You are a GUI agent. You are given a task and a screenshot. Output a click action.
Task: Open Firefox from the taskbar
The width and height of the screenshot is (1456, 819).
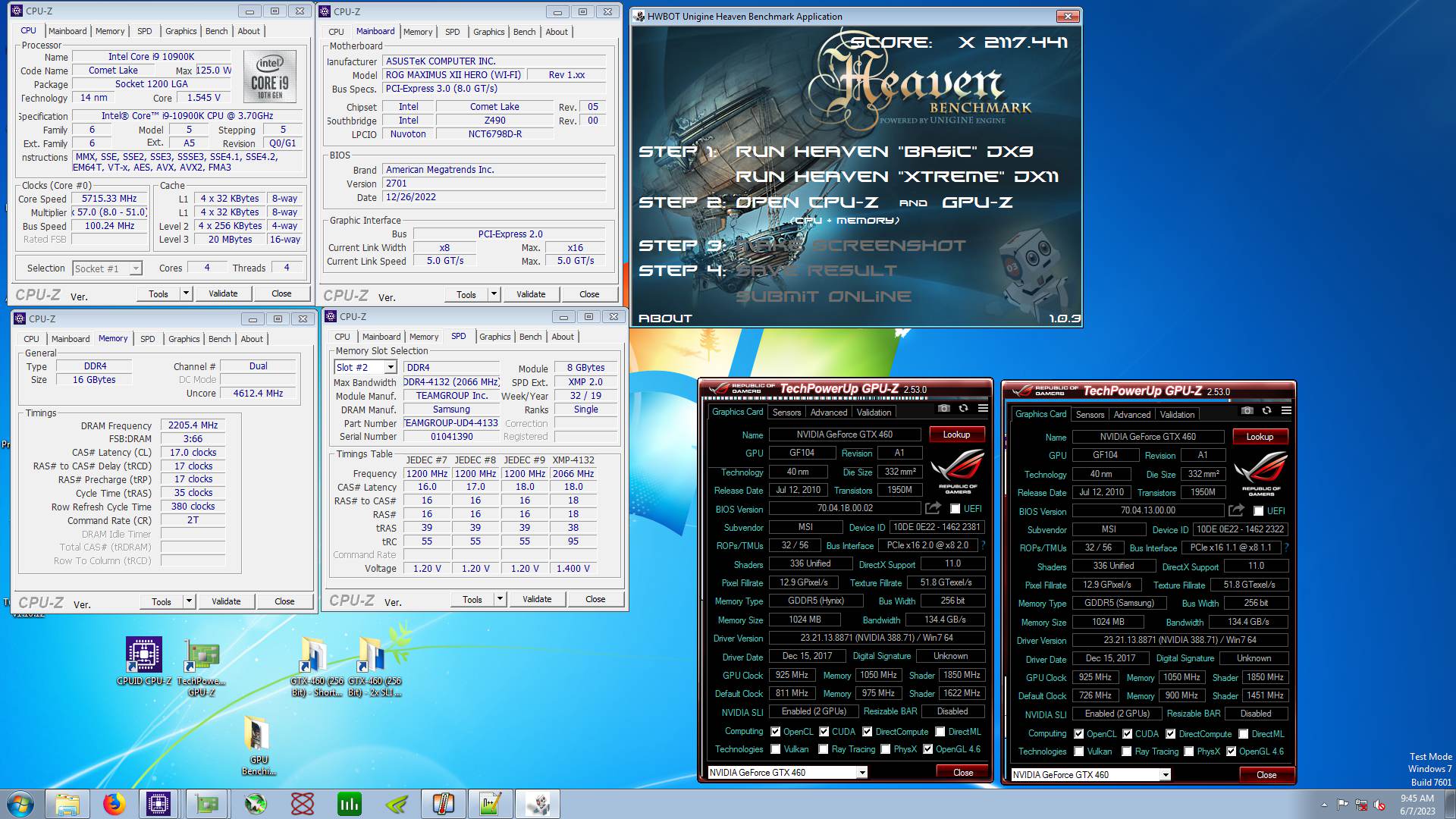[115, 804]
